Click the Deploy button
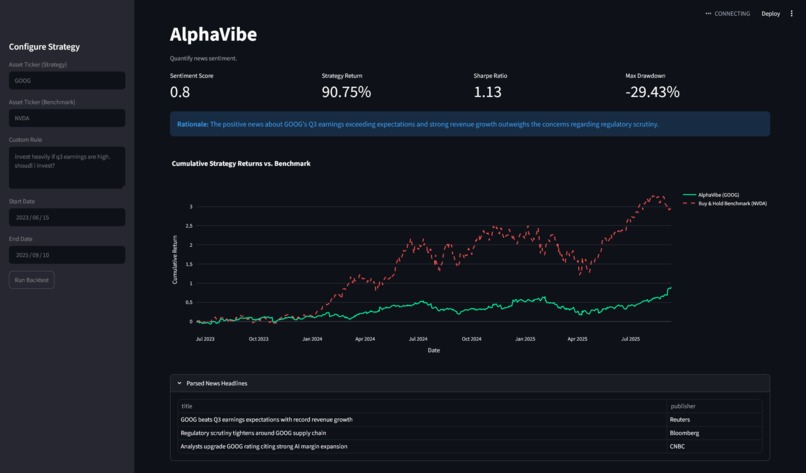This screenshot has height=473, width=806. click(771, 14)
